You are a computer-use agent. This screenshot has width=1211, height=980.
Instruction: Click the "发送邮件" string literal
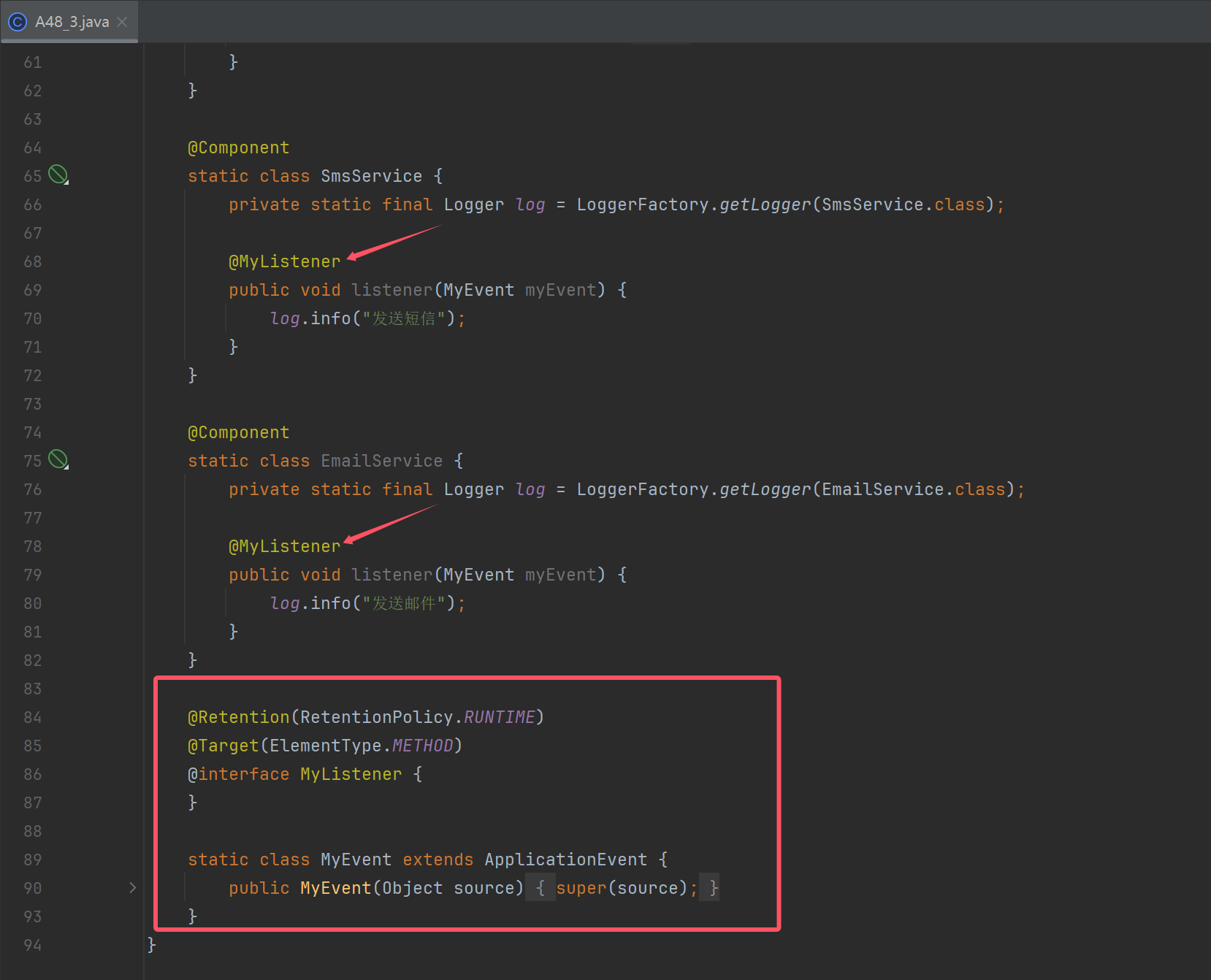click(x=404, y=603)
